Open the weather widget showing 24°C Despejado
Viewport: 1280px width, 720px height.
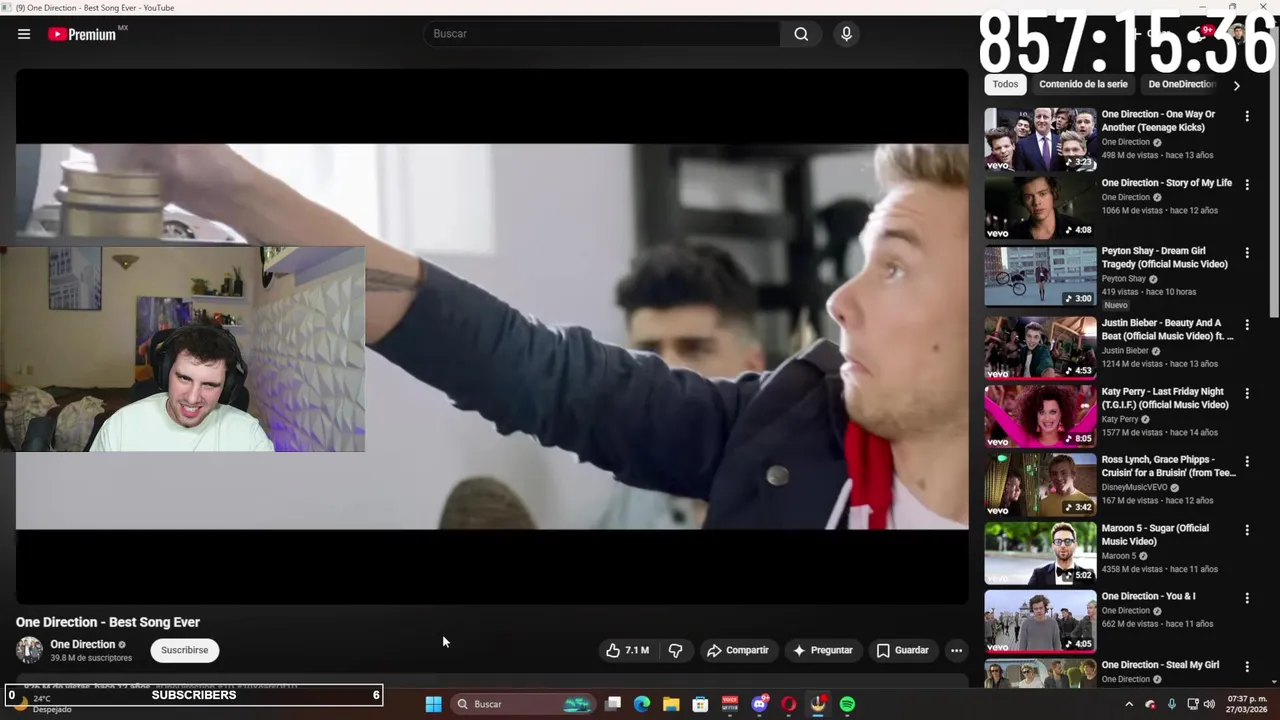click(45, 704)
